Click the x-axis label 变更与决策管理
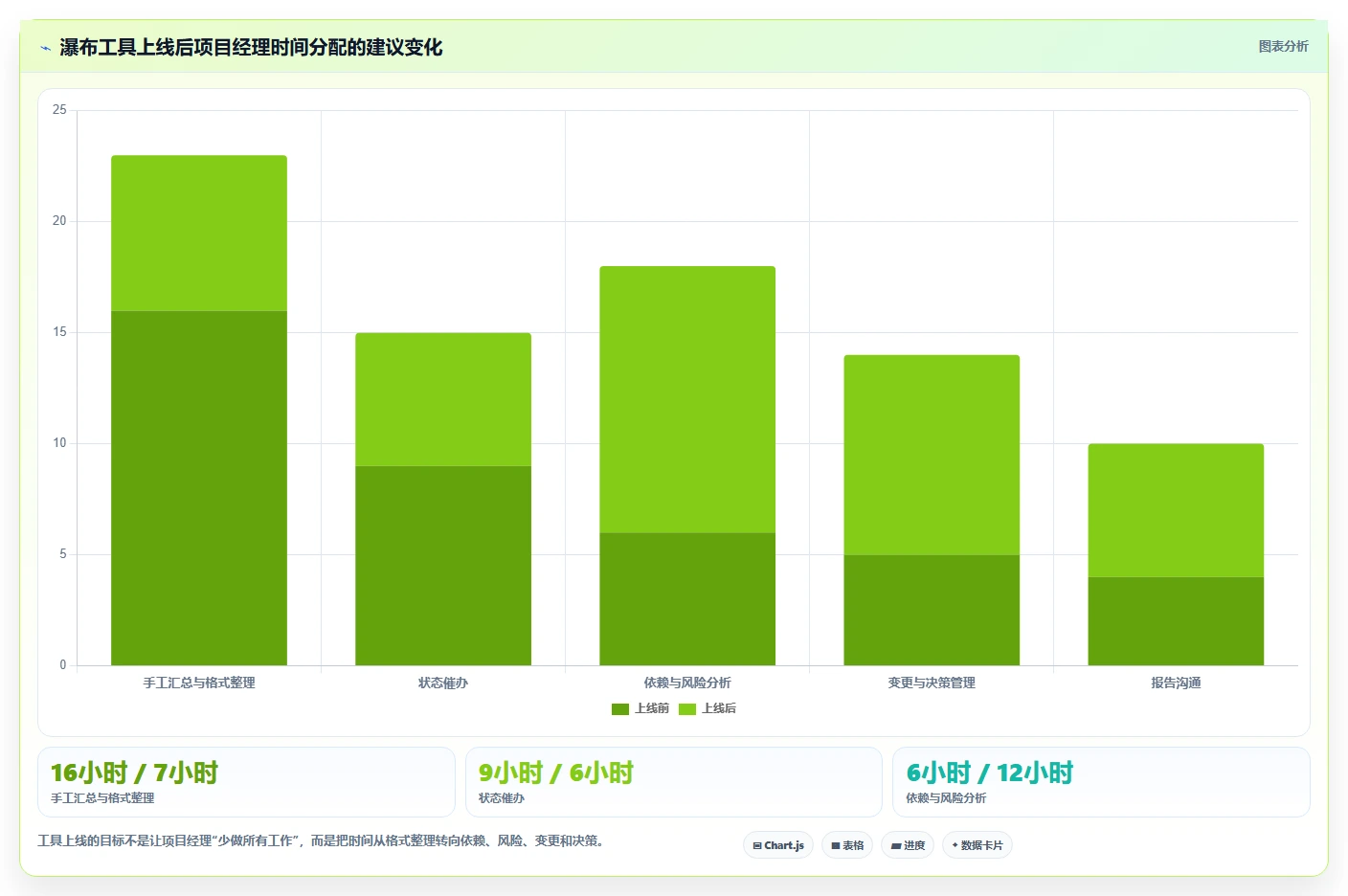Screen dimensions: 1348x896 point(932,683)
